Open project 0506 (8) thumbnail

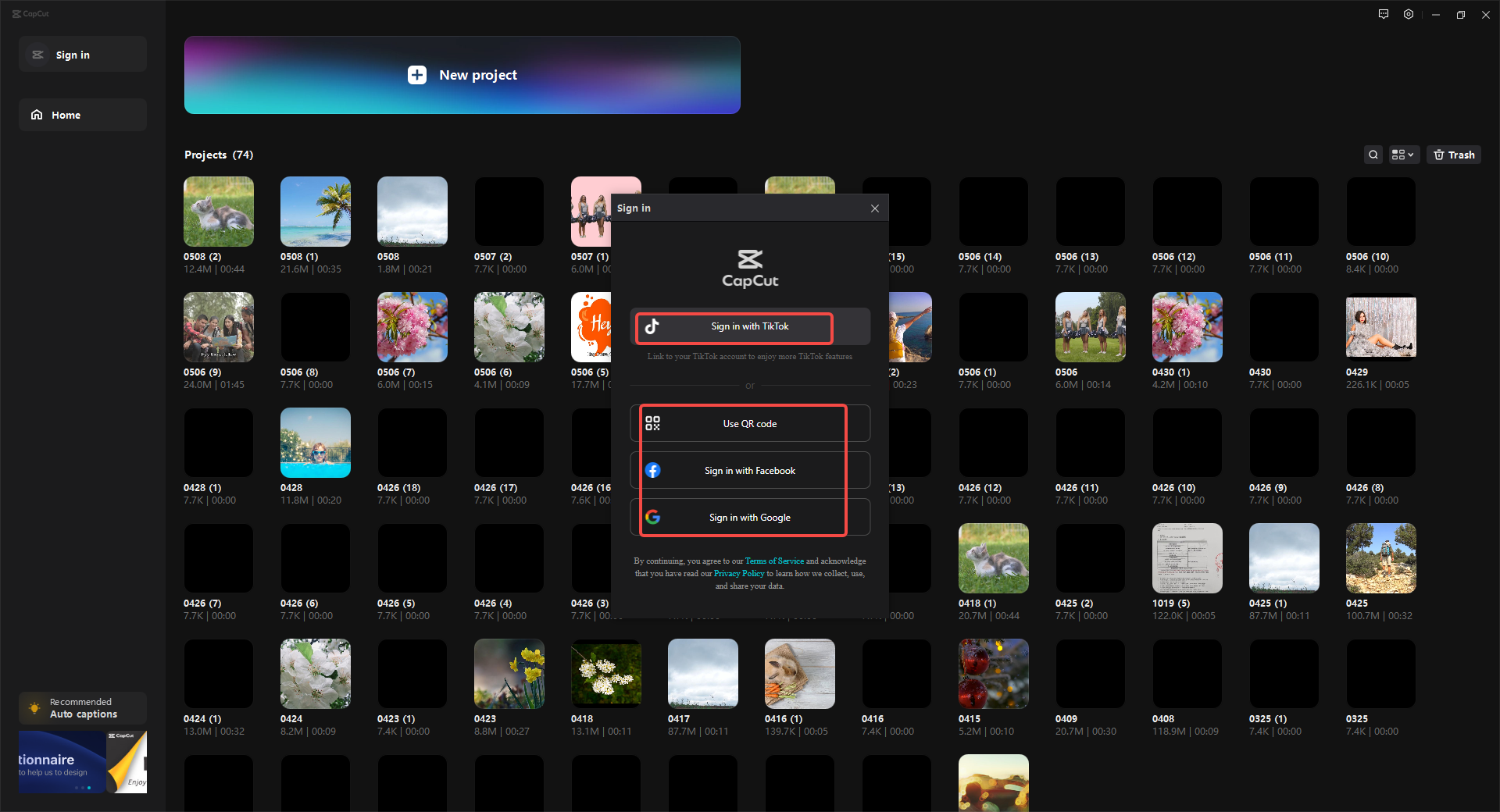click(316, 327)
